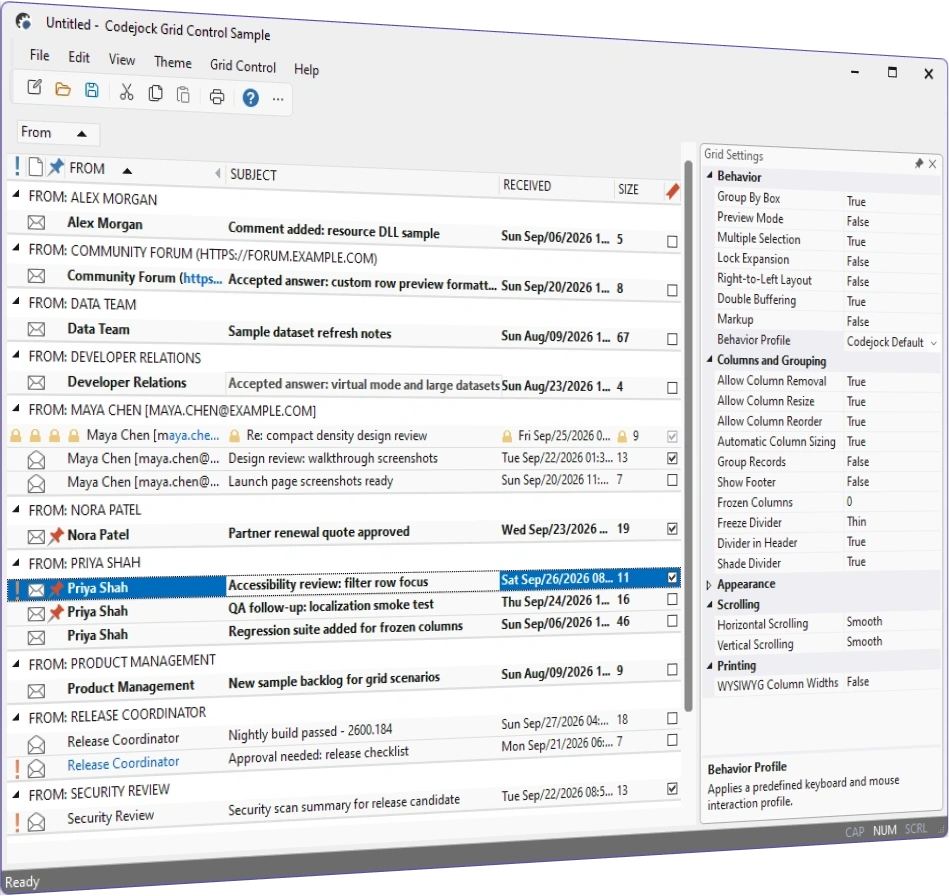
Task: Click the Frozen Columns value 0
Action: (x=849, y=501)
